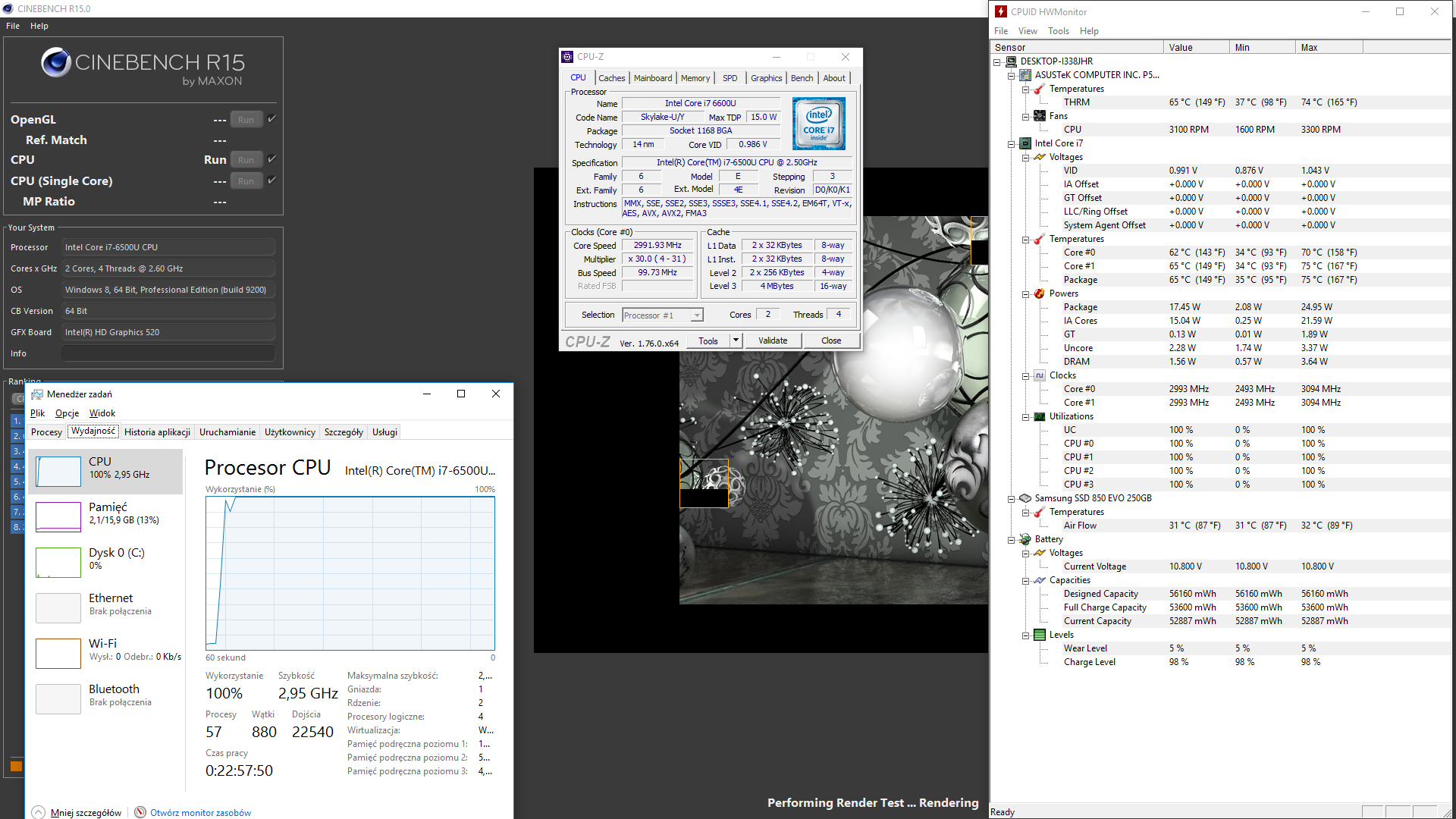1456x819 pixels.
Task: Click the Battery icon in sensor tree
Action: [1025, 539]
